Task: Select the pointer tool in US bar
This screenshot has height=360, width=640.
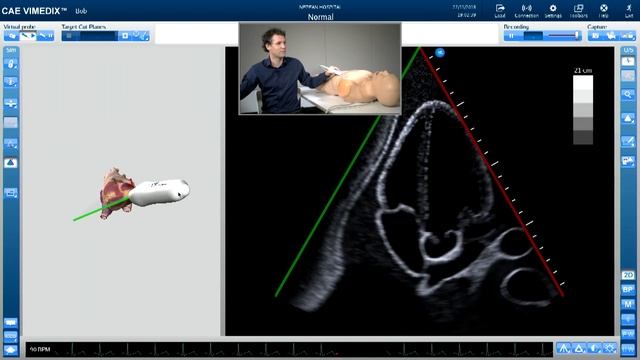Action: [x=628, y=62]
